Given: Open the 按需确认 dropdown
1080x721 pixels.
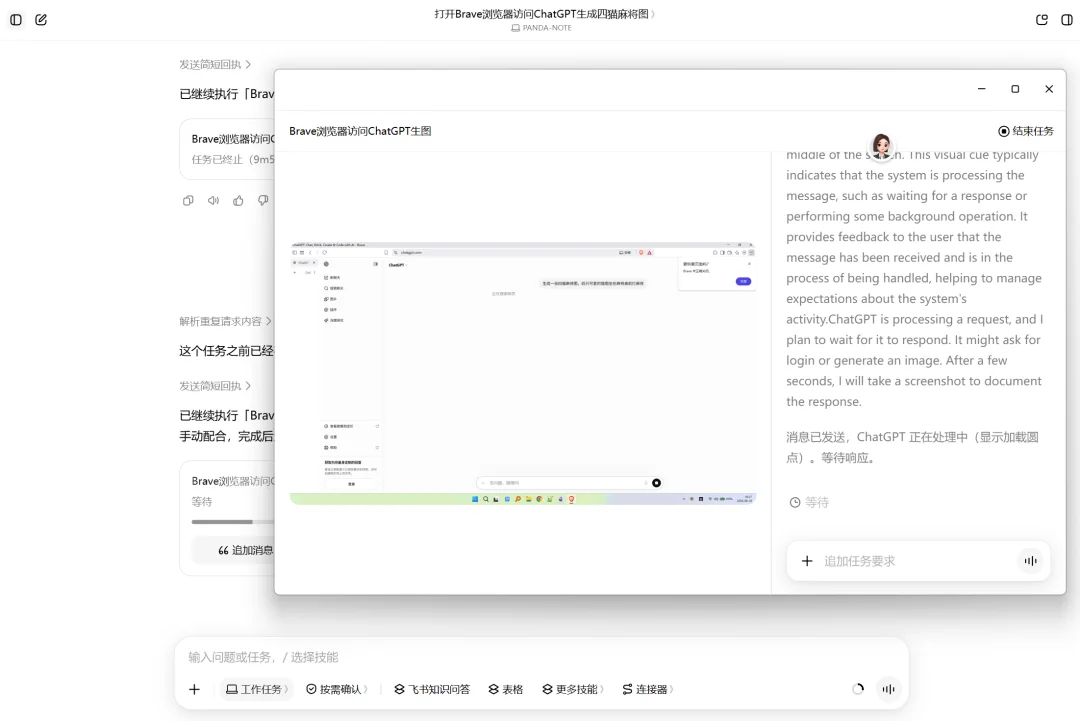Looking at the screenshot, I should coord(337,689).
